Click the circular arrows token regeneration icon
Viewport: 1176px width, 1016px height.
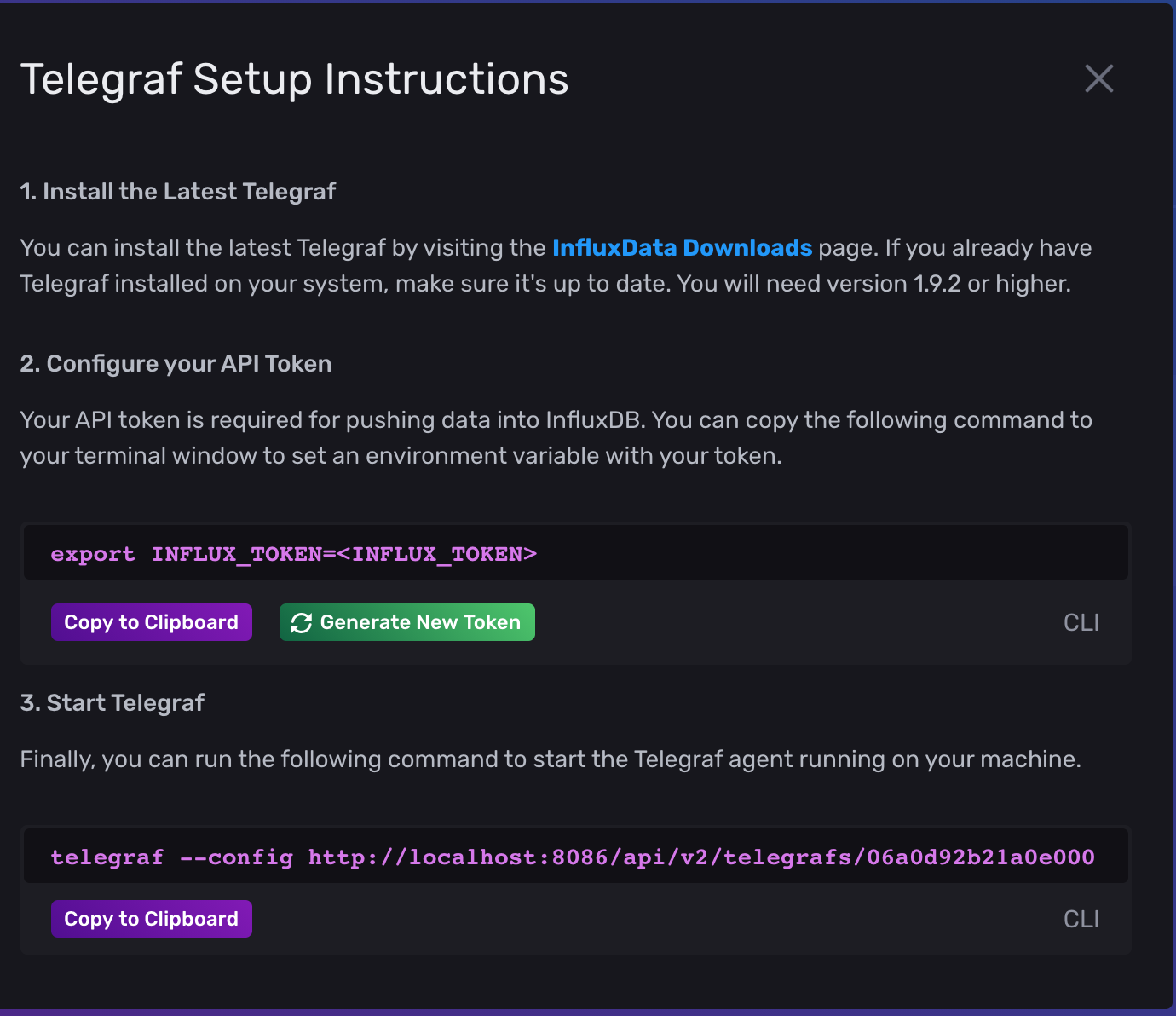tap(302, 622)
